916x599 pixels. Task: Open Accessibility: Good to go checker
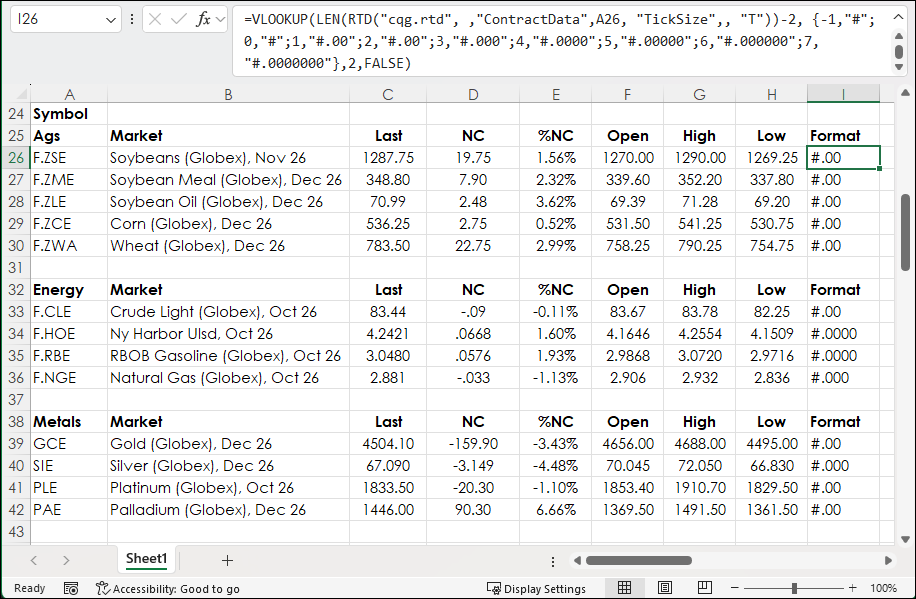point(168,588)
